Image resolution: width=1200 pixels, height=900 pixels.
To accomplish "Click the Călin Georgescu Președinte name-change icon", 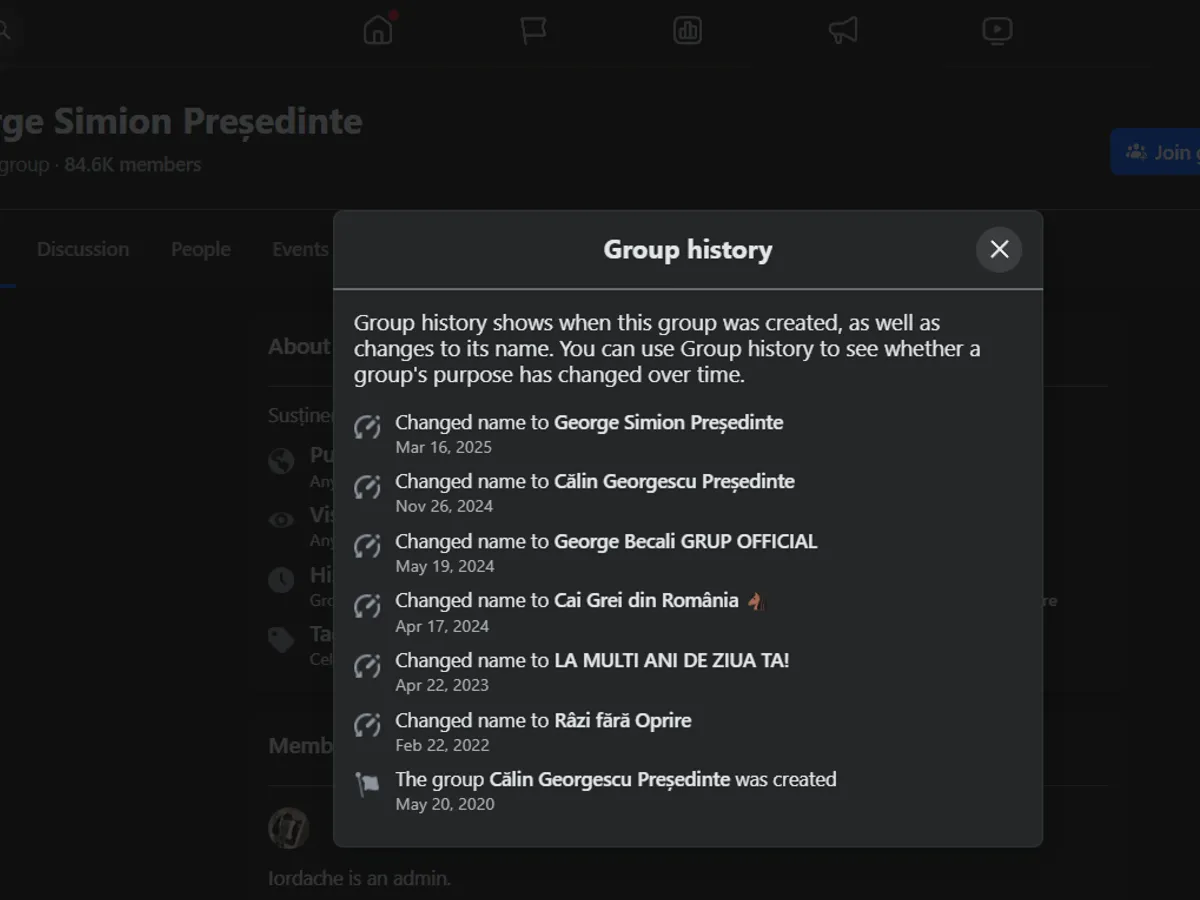I will (367, 487).
